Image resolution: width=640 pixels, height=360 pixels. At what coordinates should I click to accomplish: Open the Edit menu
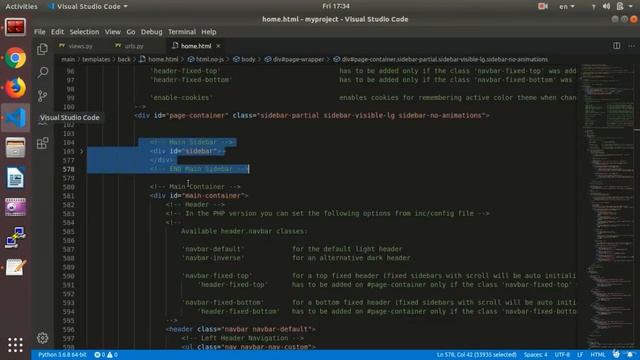click(x=57, y=32)
